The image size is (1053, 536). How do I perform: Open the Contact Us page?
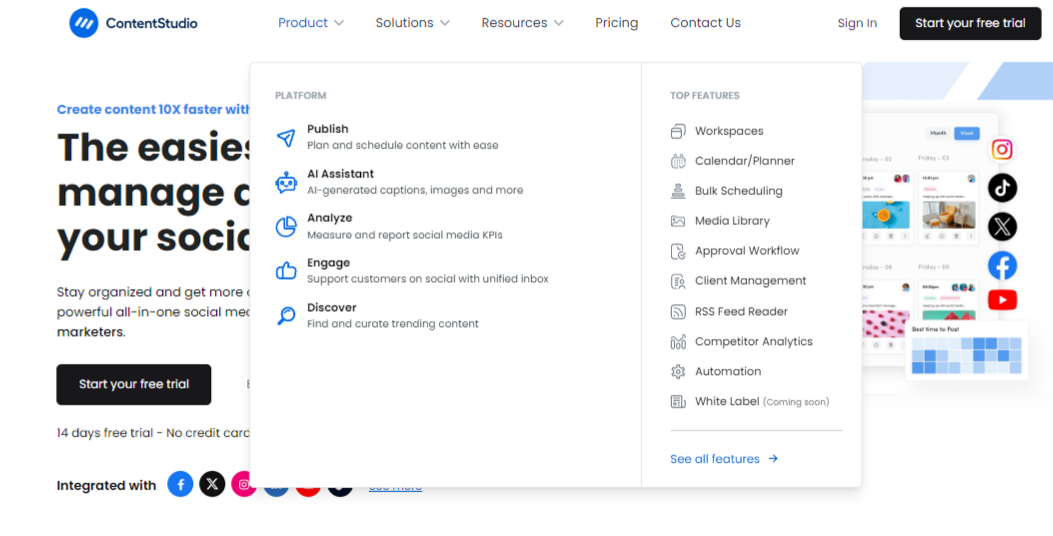tap(705, 23)
